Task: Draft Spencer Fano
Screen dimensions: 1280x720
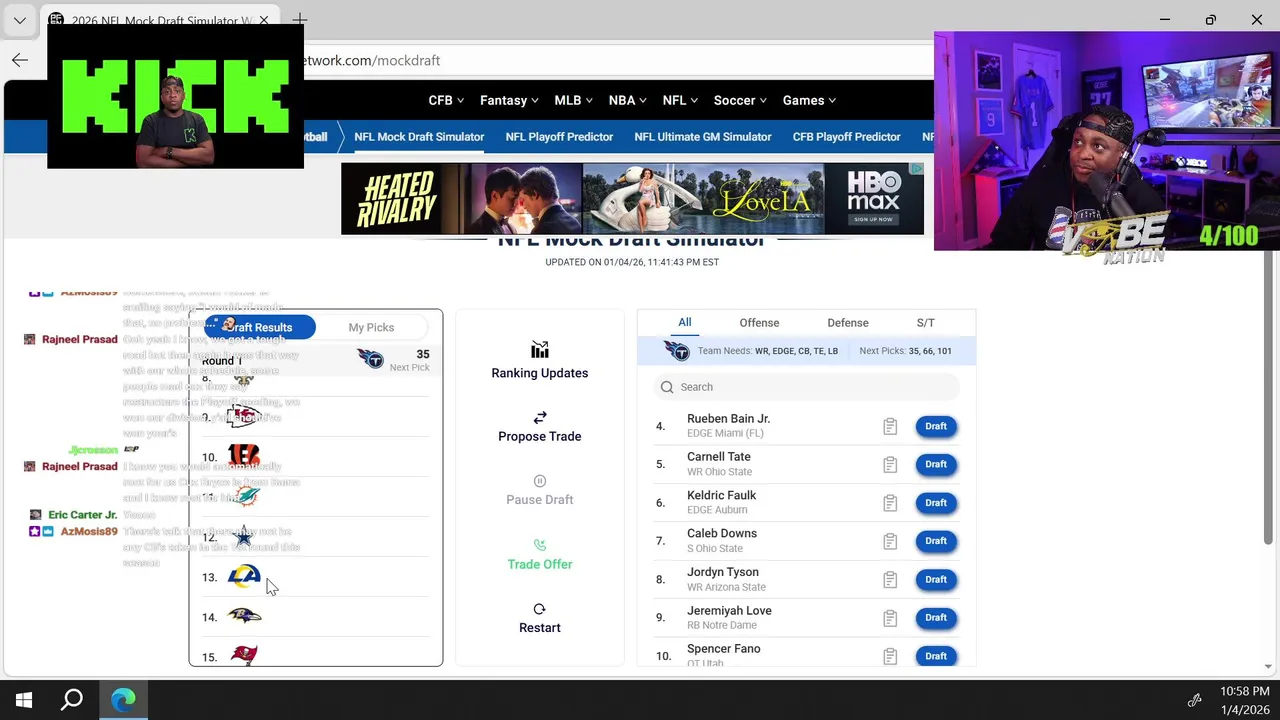Action: point(936,656)
